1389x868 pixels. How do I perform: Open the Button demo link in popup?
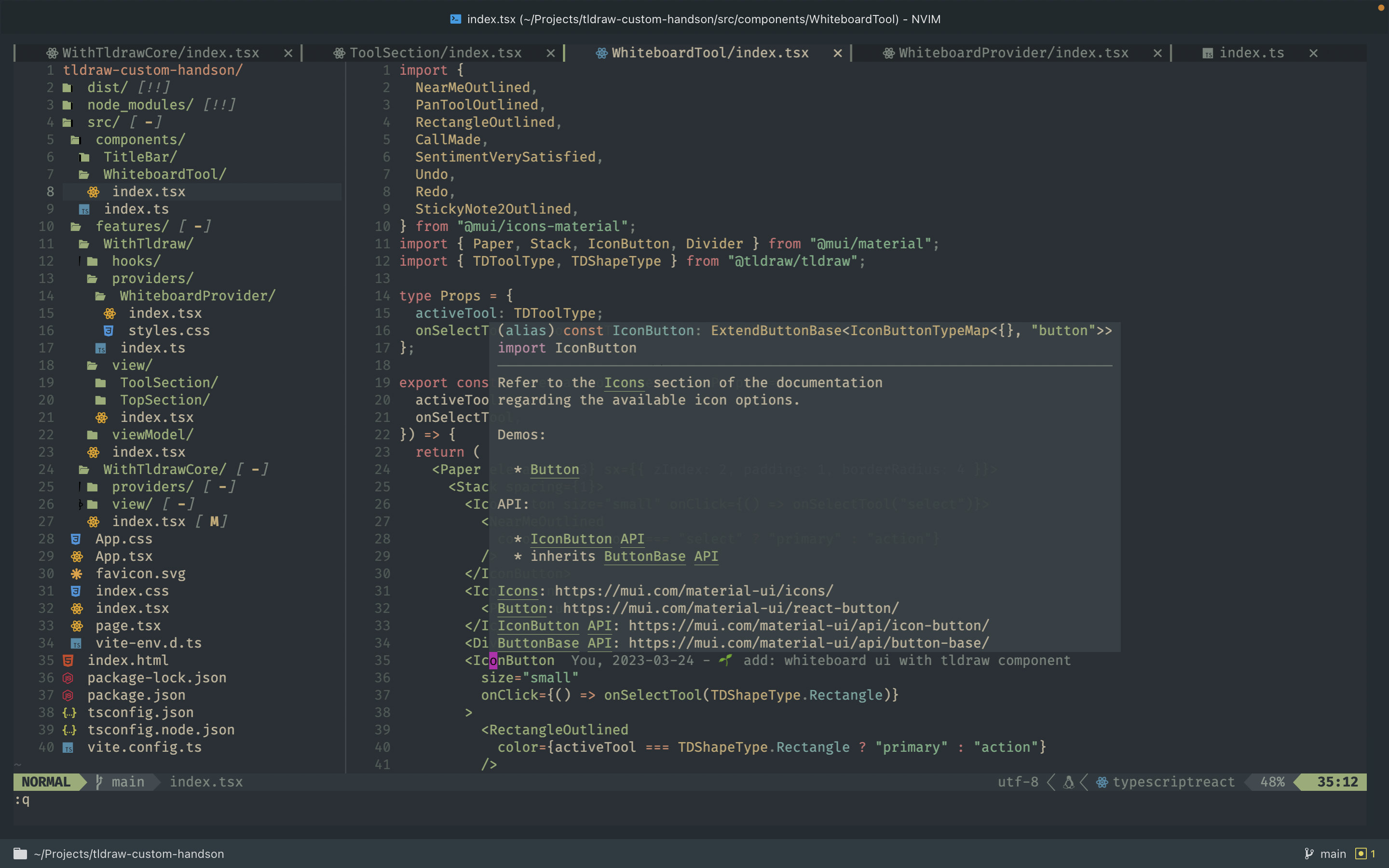pyautogui.click(x=554, y=469)
